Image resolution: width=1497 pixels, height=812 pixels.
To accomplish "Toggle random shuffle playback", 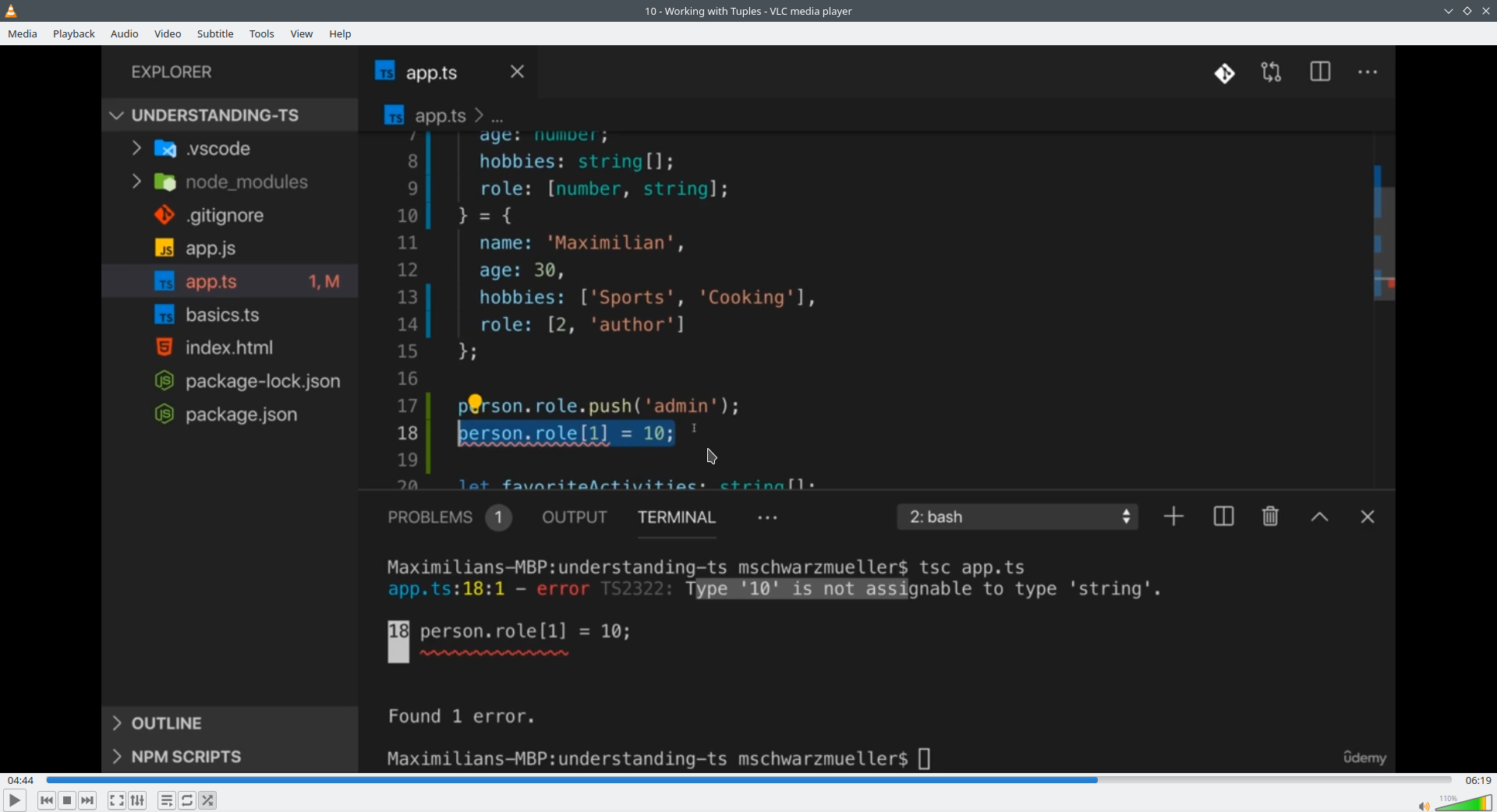I will (208, 800).
